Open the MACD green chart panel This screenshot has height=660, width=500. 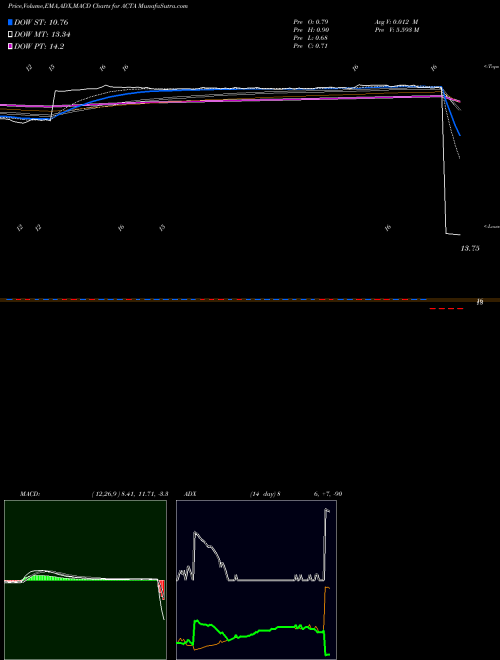[x=85, y=580]
